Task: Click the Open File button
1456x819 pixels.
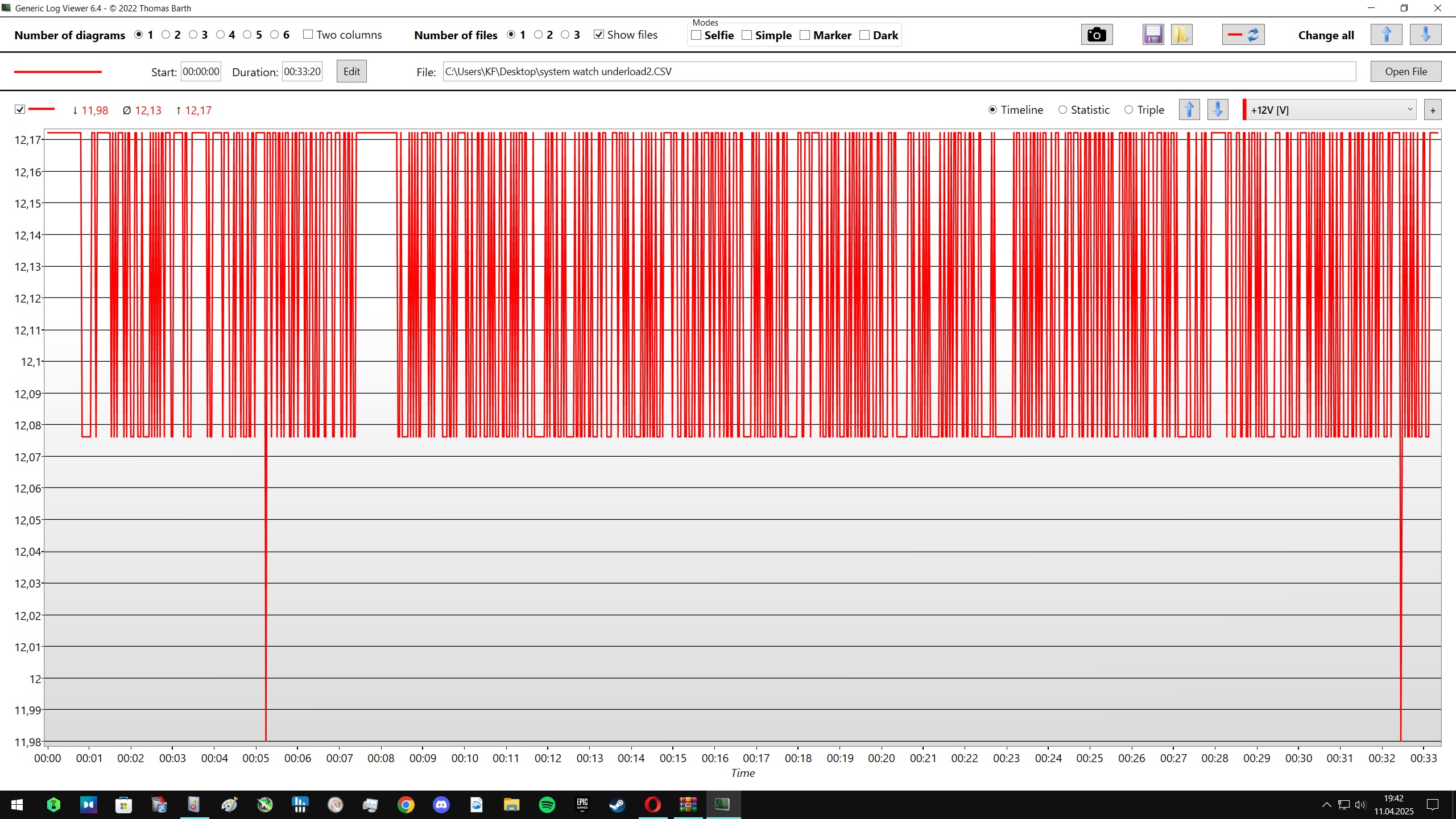Action: pos(1405,72)
